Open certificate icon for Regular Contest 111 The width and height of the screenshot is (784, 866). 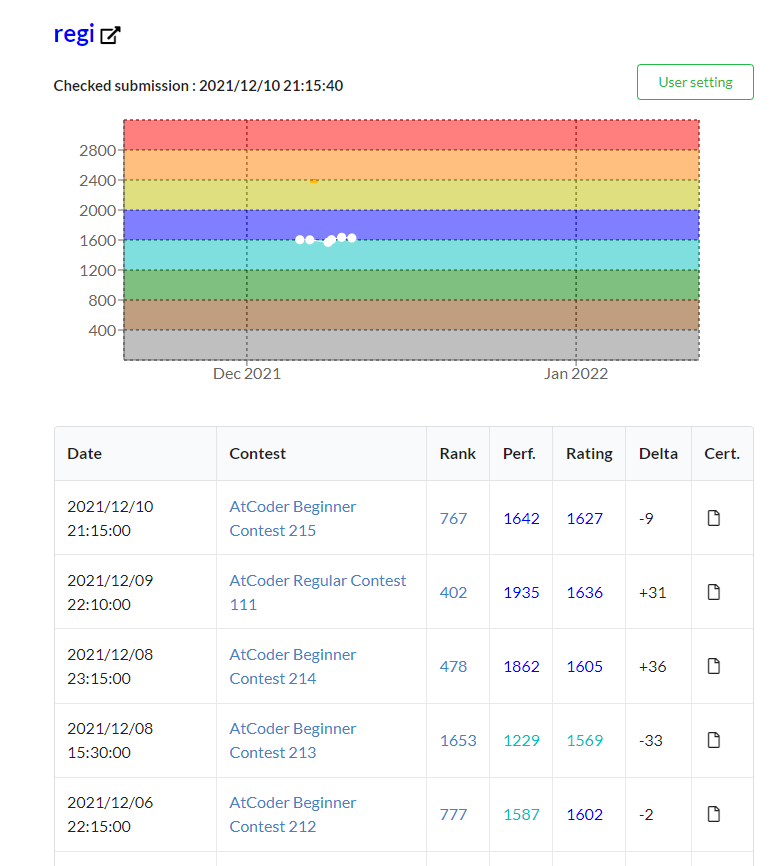[714, 592]
